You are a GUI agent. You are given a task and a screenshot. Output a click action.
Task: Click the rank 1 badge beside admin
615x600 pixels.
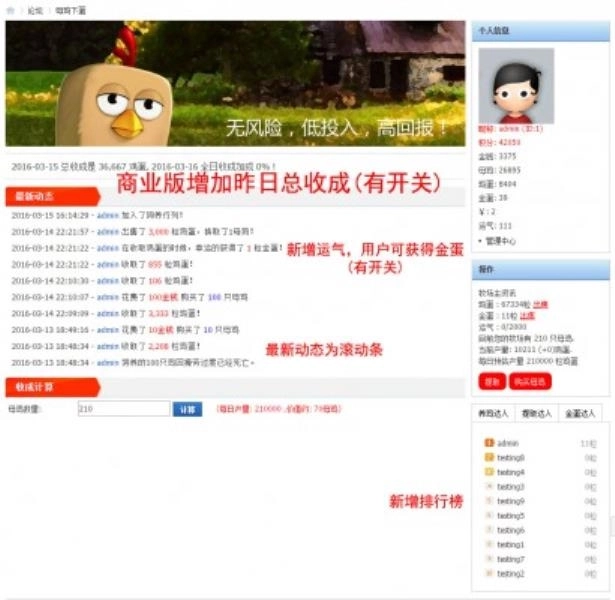[x=489, y=443]
